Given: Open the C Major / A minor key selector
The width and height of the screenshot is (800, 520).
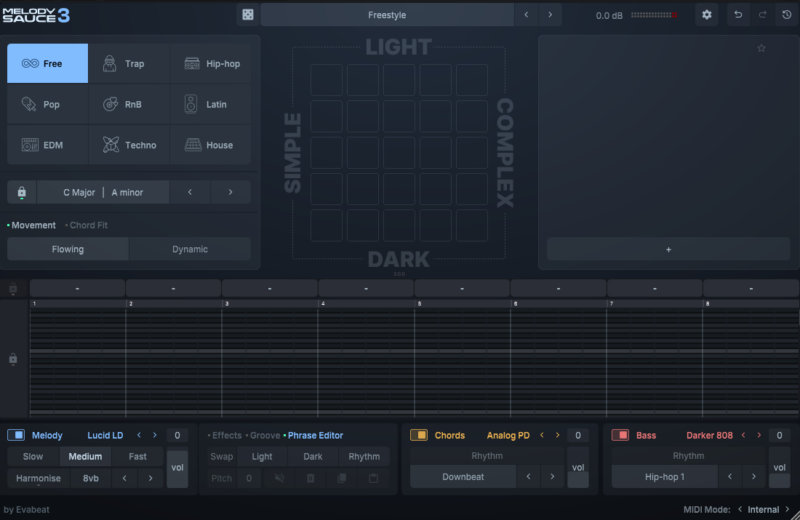Looking at the screenshot, I should tap(103, 192).
